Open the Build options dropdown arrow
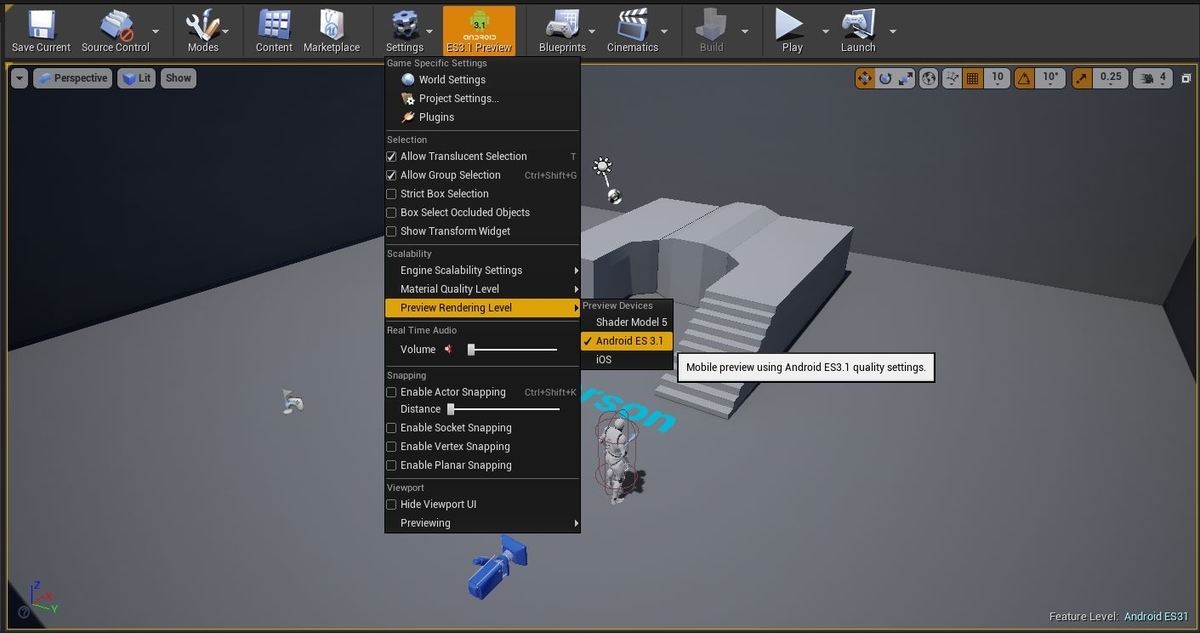The image size is (1200, 633). (744, 30)
